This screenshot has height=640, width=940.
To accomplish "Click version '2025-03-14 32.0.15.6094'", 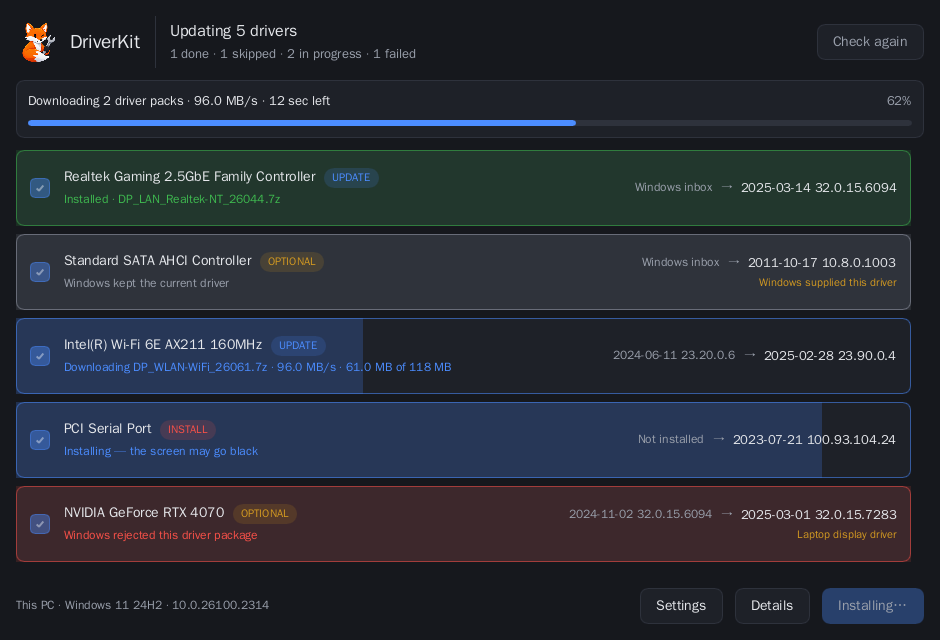I will [x=819, y=188].
